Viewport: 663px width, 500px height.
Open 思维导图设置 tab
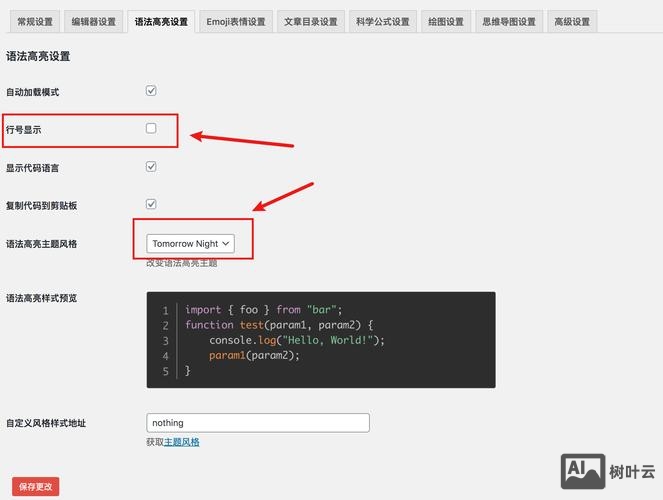click(509, 22)
